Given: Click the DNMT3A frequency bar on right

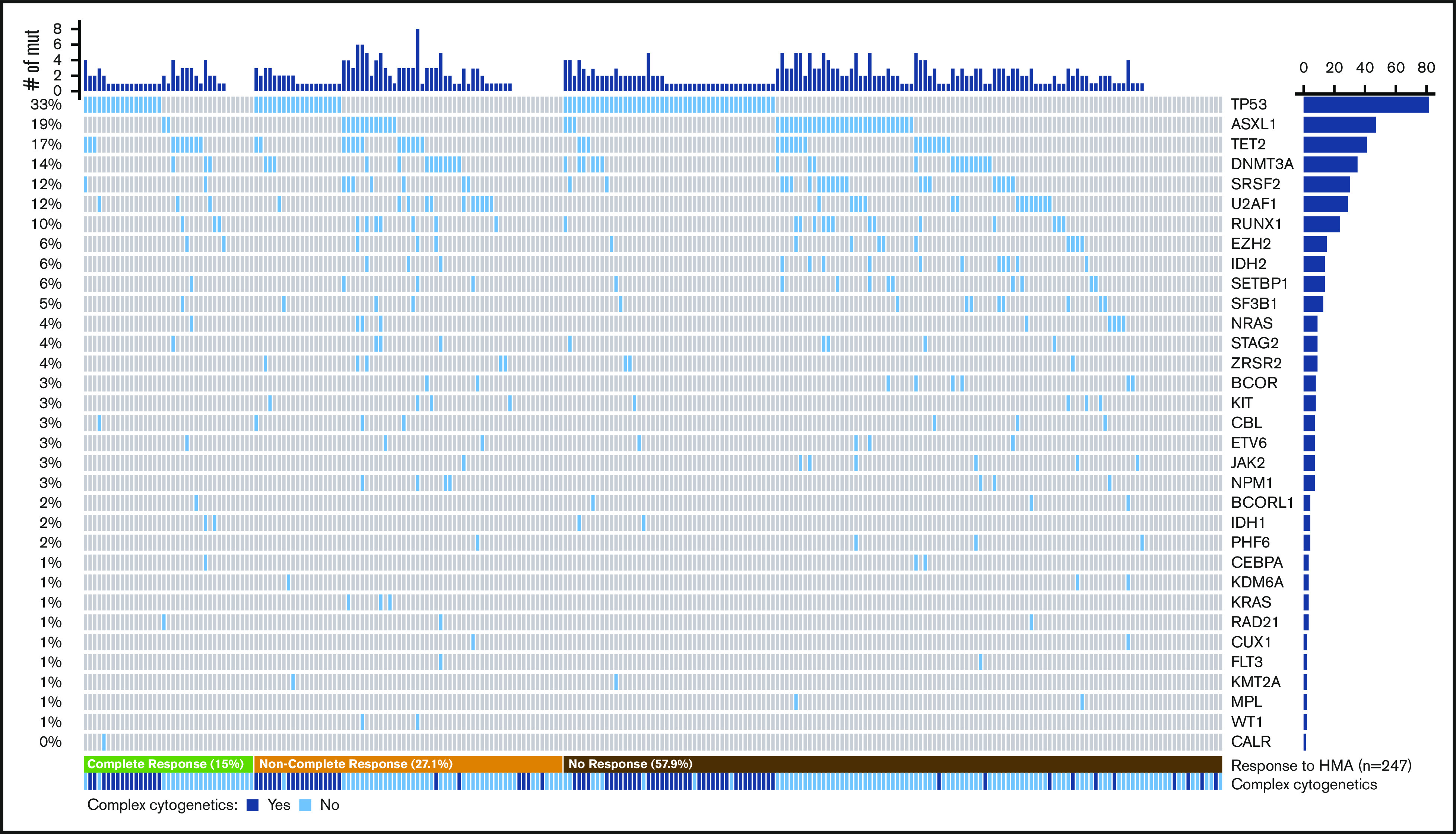Looking at the screenshot, I should 1330,164.
